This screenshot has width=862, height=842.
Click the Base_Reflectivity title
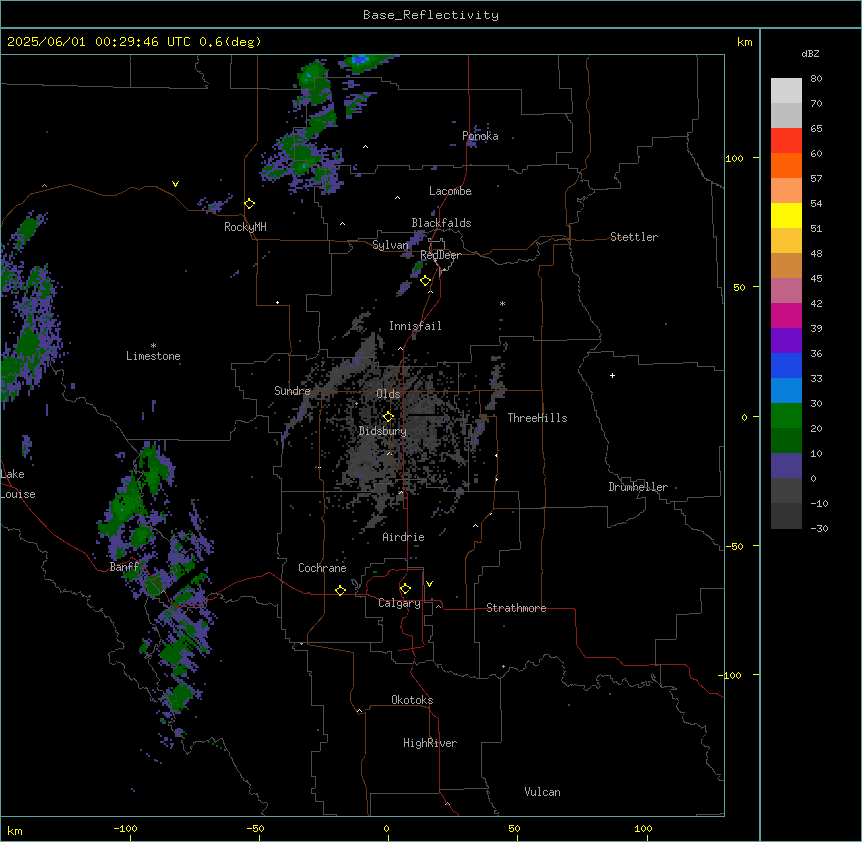(x=431, y=15)
